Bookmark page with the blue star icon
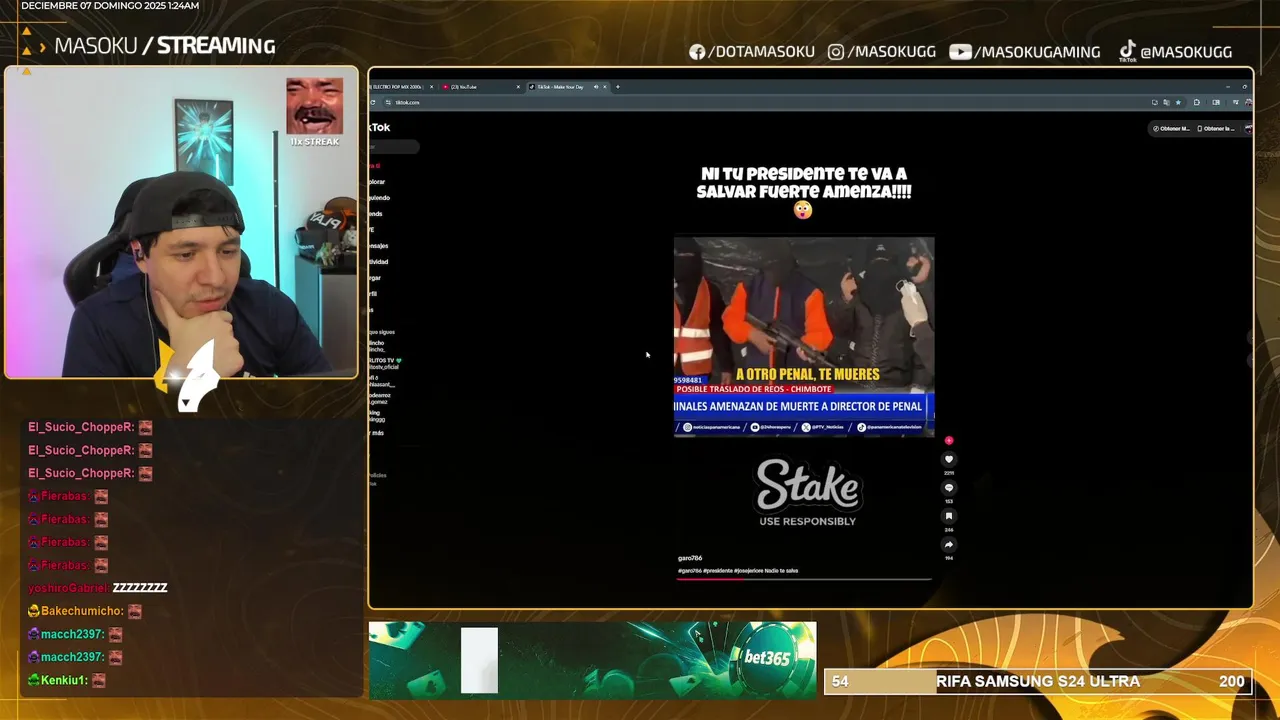 [1178, 102]
